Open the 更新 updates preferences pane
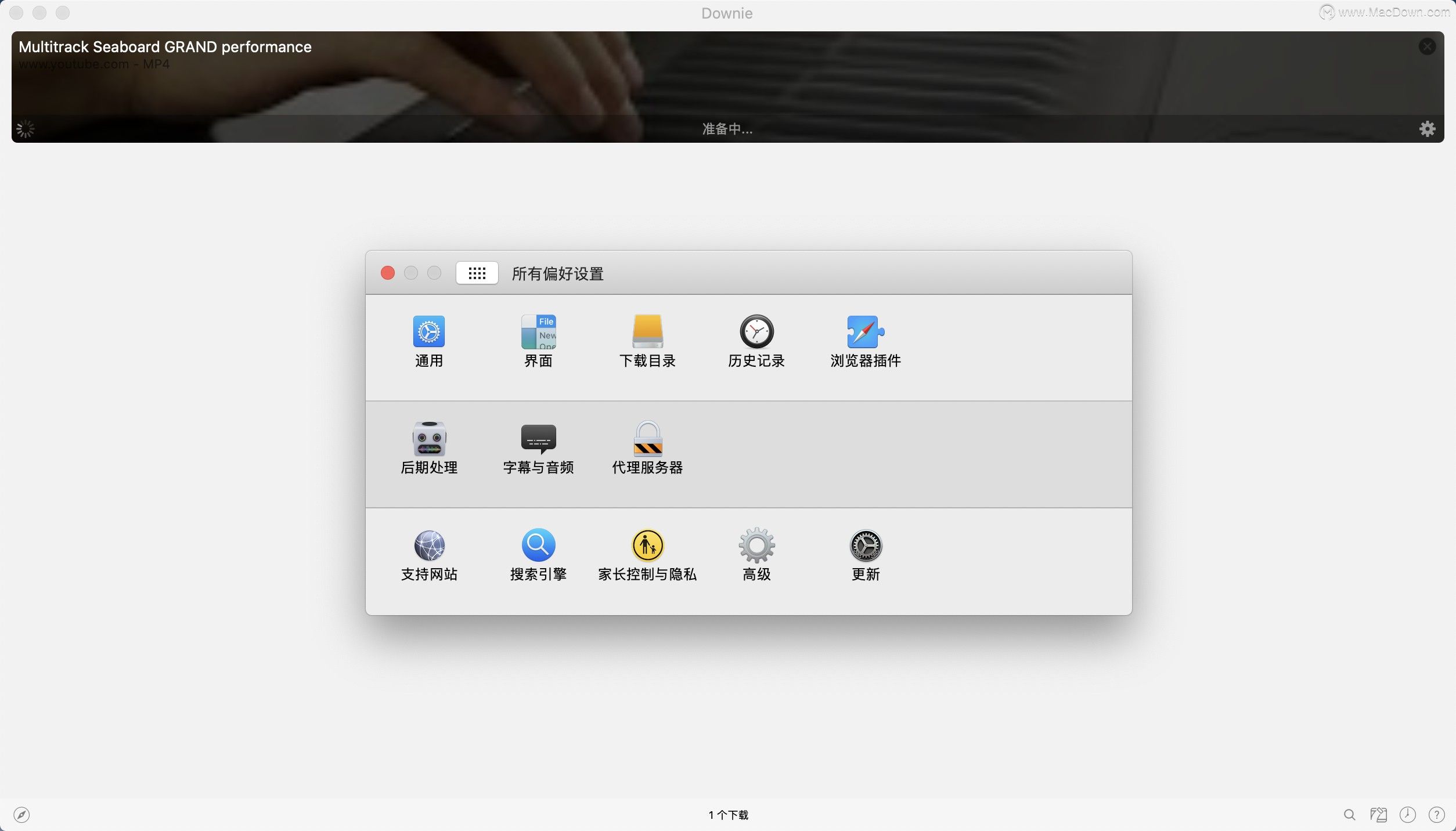 click(x=866, y=555)
